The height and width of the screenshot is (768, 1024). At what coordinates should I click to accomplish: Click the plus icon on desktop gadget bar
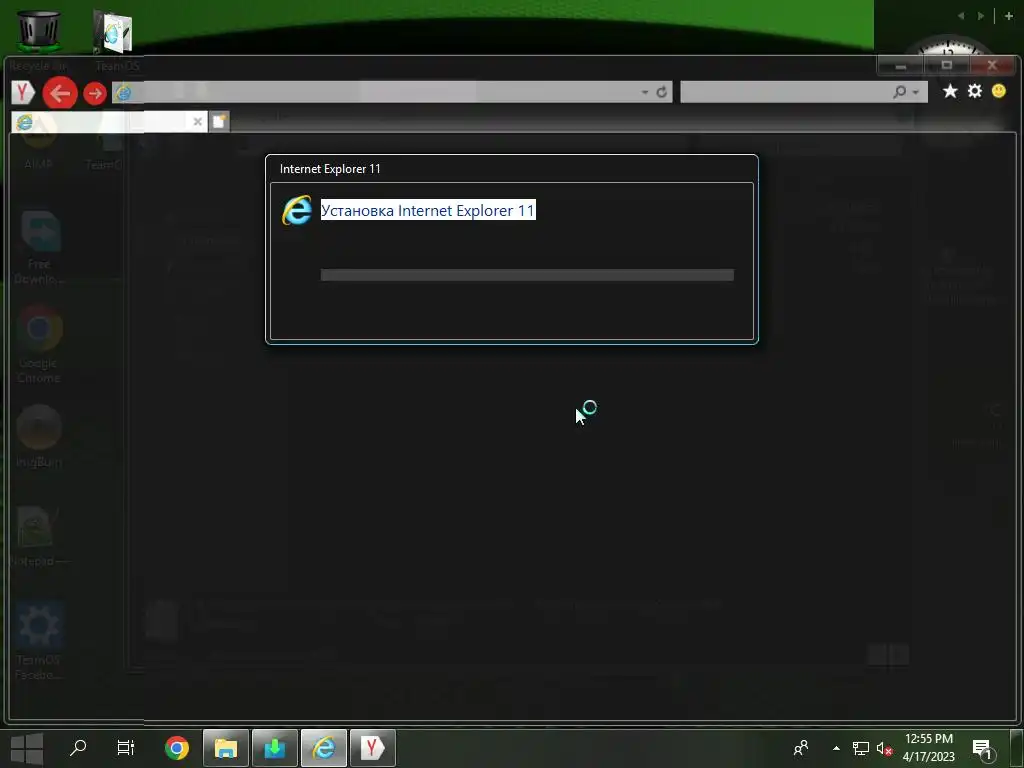point(1009,16)
